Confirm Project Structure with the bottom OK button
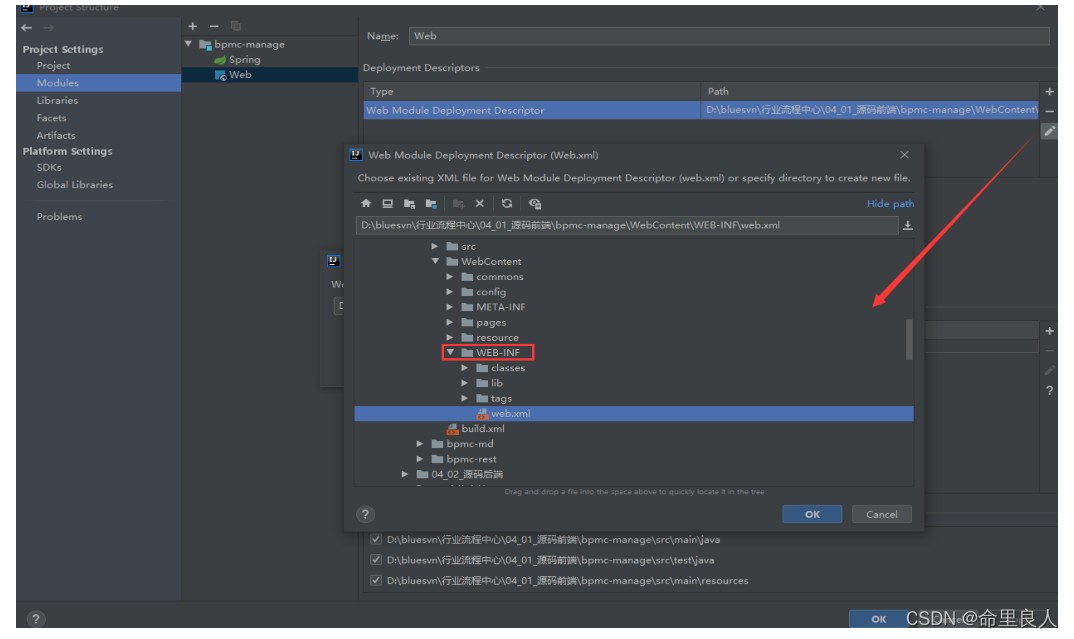This screenshot has width=1074, height=639. [x=879, y=619]
